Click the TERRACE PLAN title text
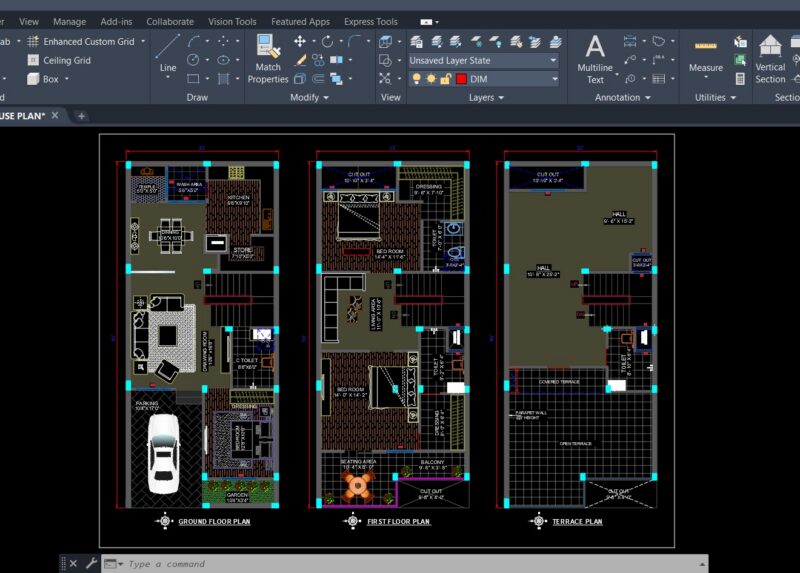This screenshot has height=573, width=800. point(577,521)
